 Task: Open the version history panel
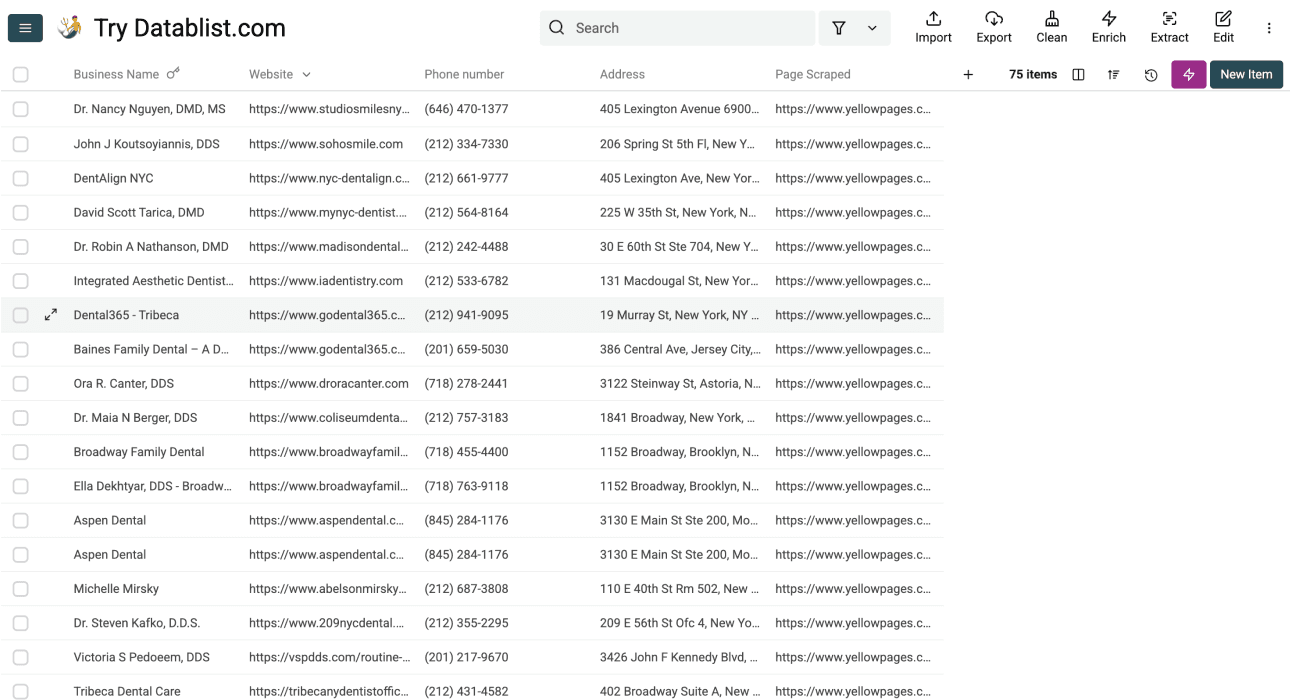1150,74
